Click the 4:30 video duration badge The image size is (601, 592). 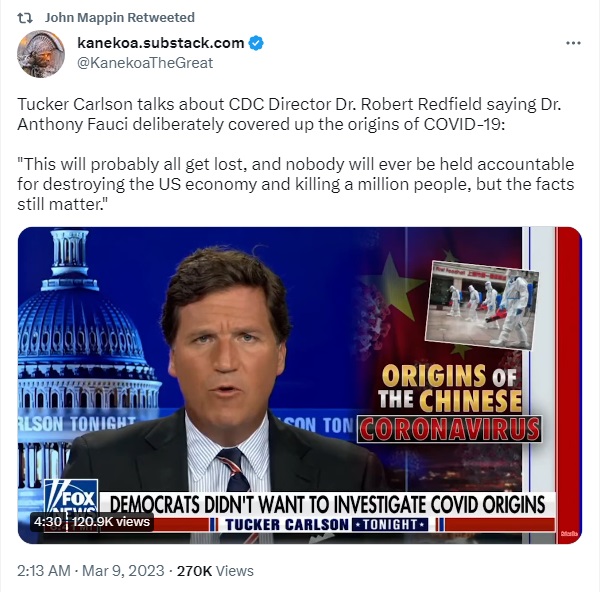(48, 521)
